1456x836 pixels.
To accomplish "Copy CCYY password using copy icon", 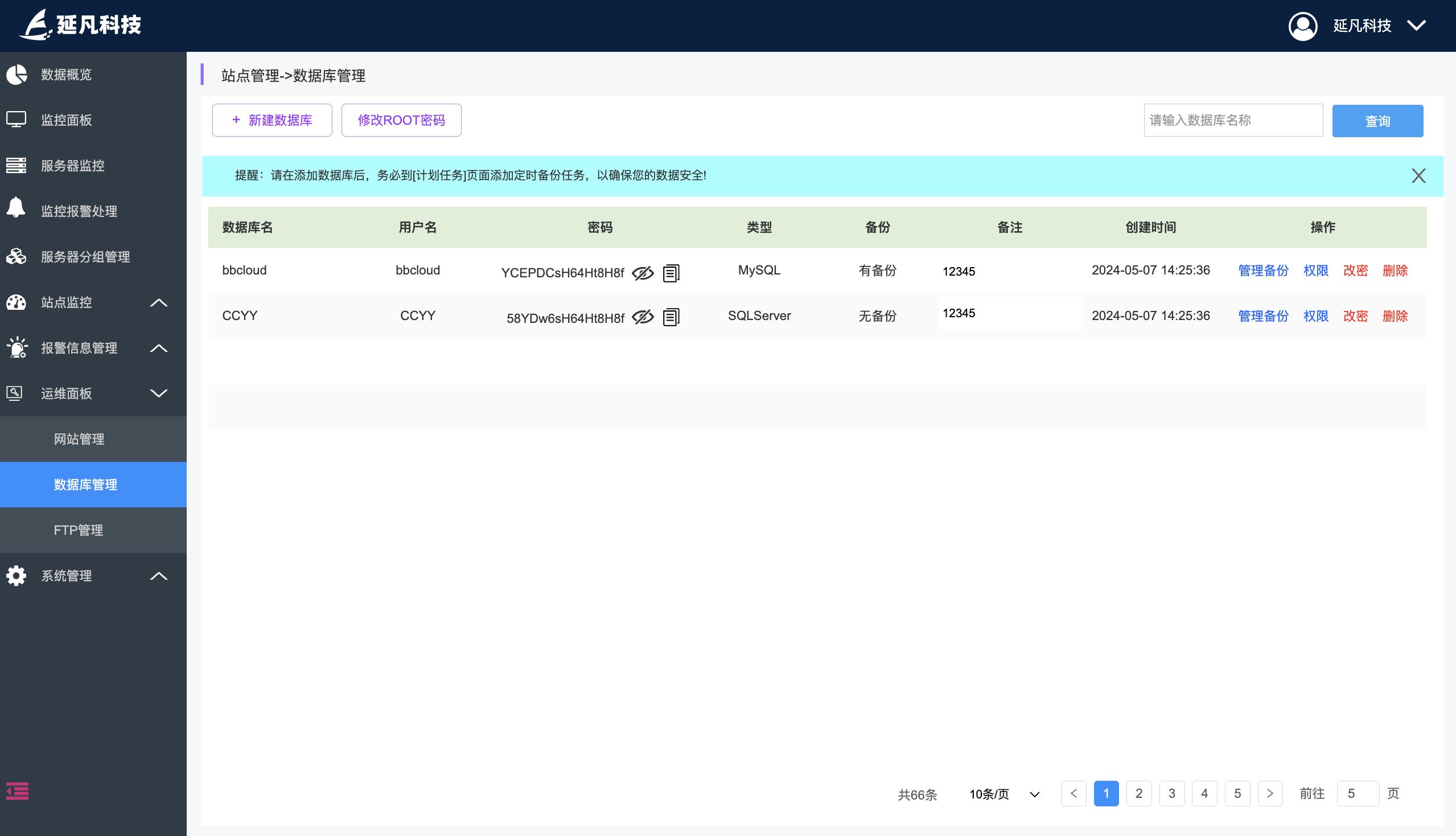I will pos(671,317).
